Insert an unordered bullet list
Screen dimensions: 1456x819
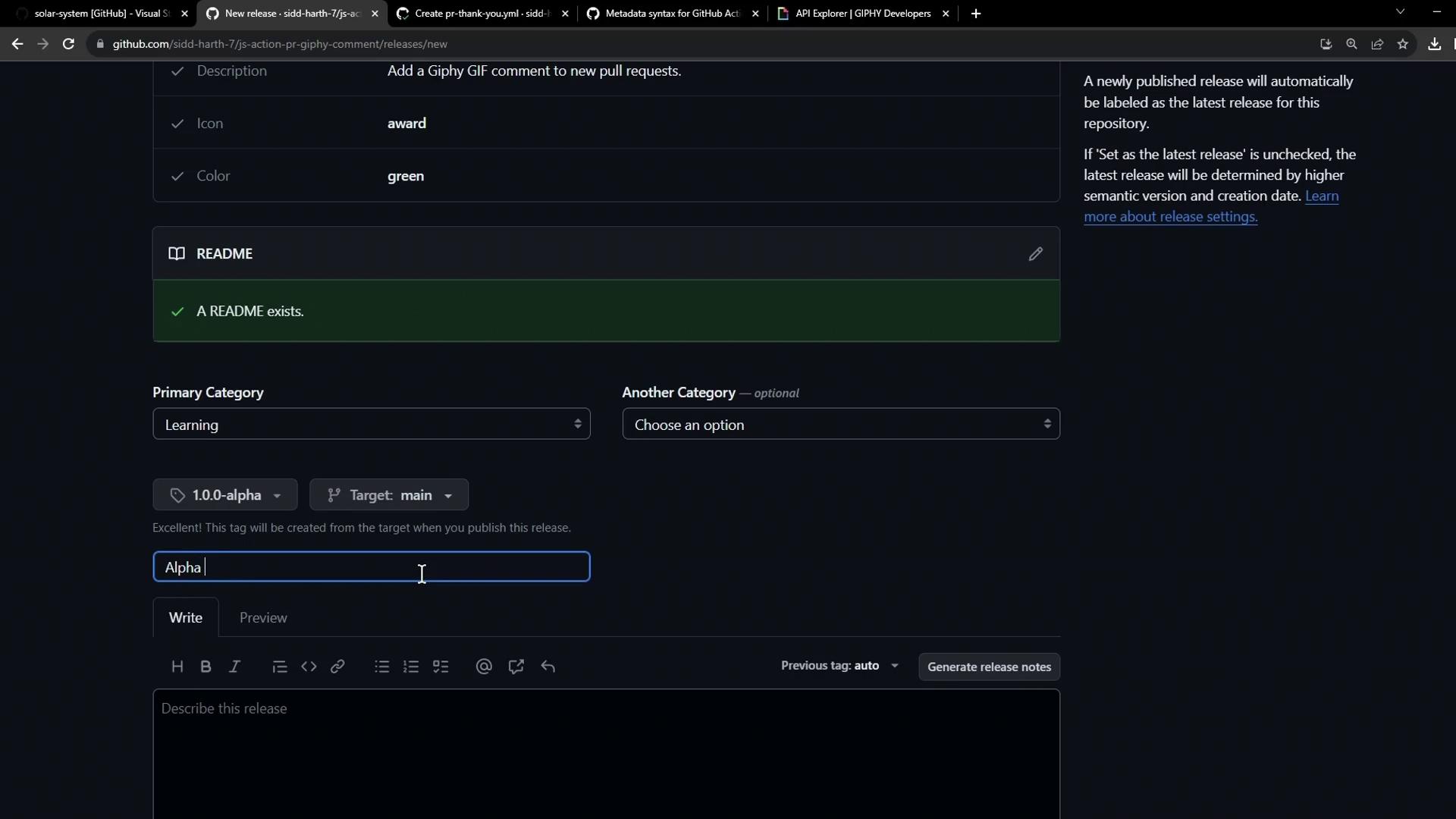(x=381, y=667)
